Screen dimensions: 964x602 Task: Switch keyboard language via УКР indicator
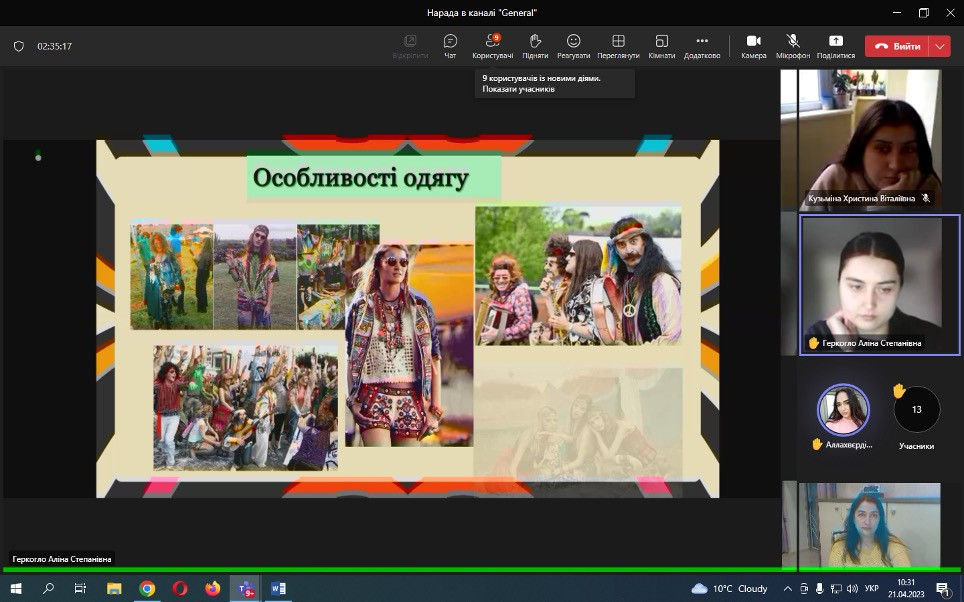coord(871,589)
